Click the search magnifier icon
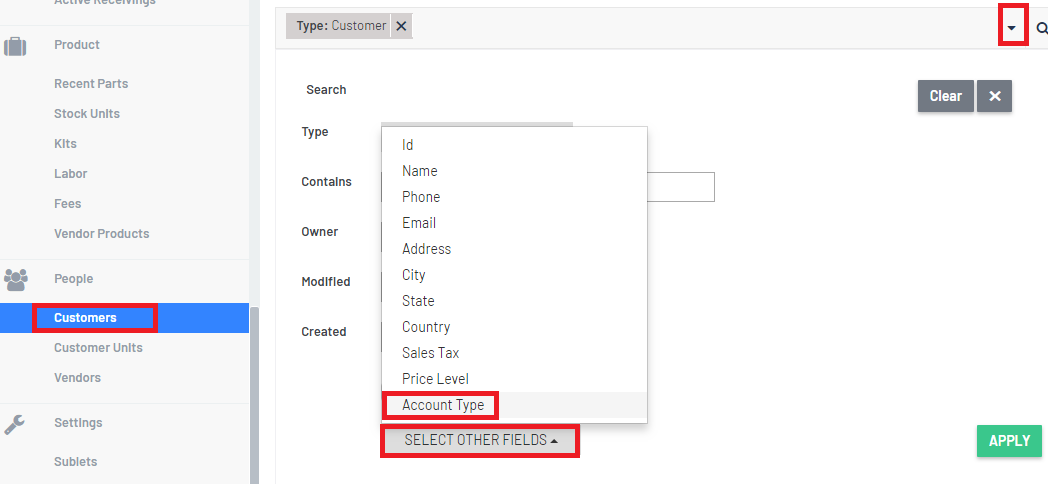The height and width of the screenshot is (484, 1048). coord(1042,28)
